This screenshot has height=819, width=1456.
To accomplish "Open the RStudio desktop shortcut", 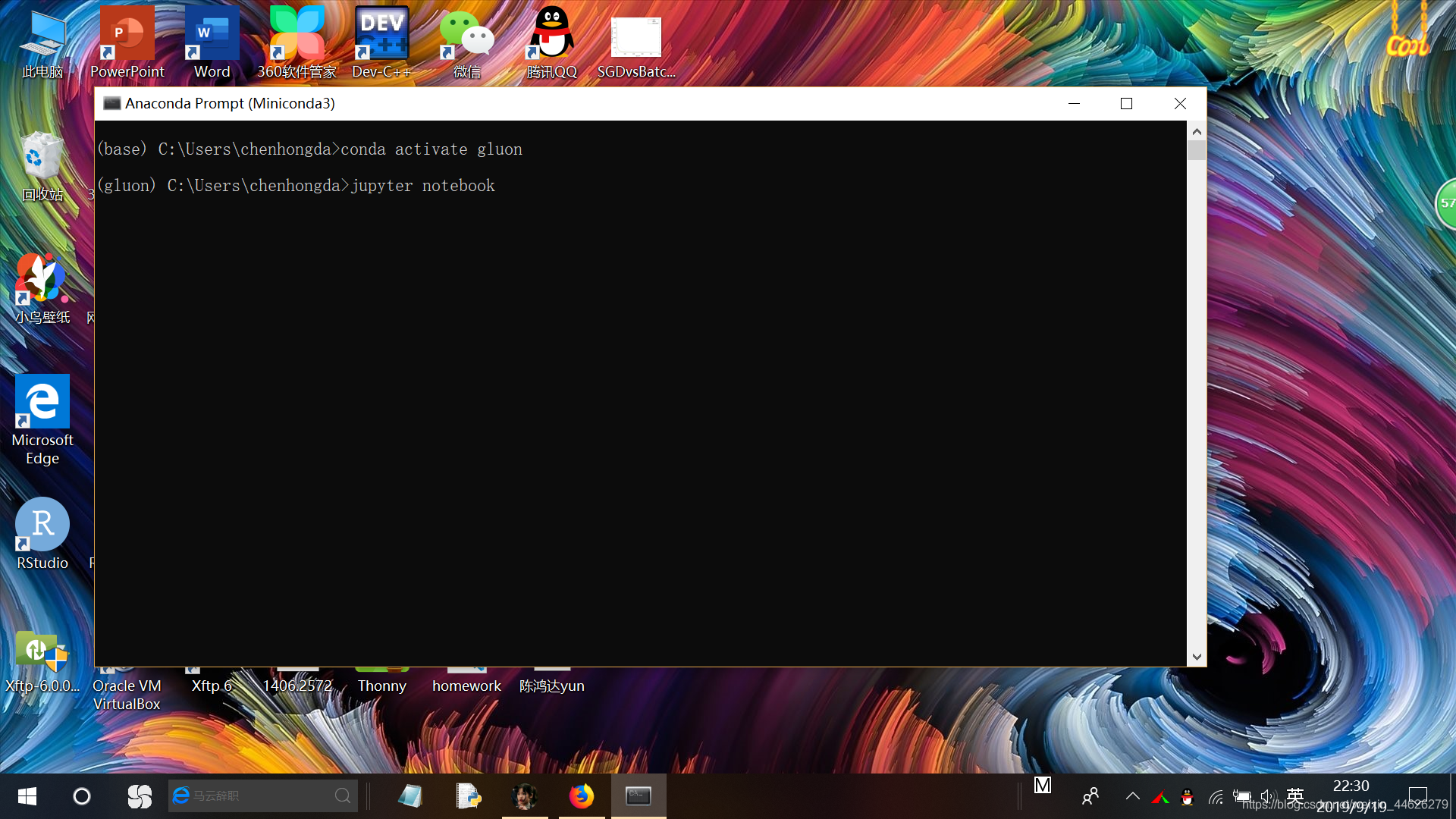I will 42,535.
